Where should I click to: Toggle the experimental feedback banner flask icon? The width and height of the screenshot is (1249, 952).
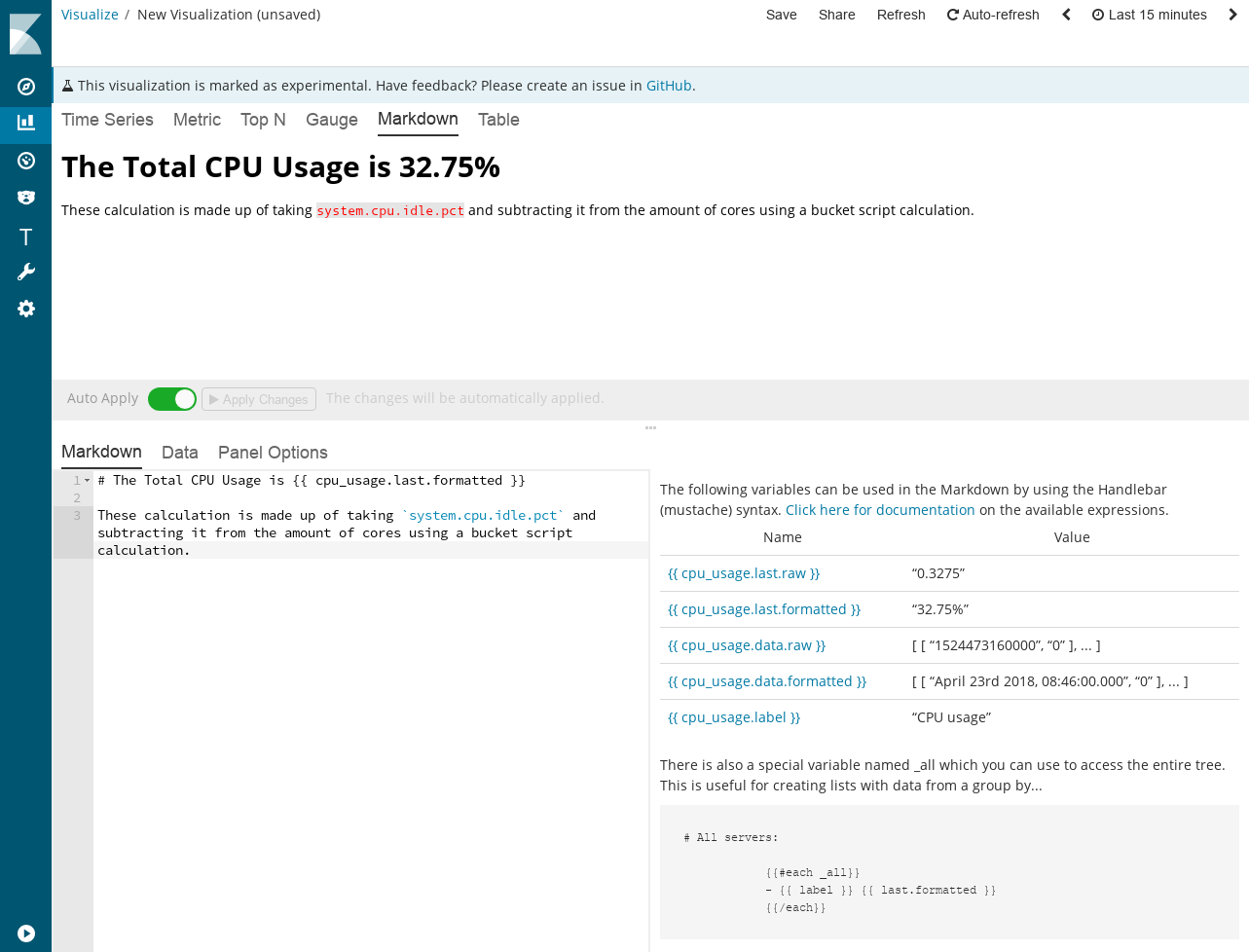66,85
